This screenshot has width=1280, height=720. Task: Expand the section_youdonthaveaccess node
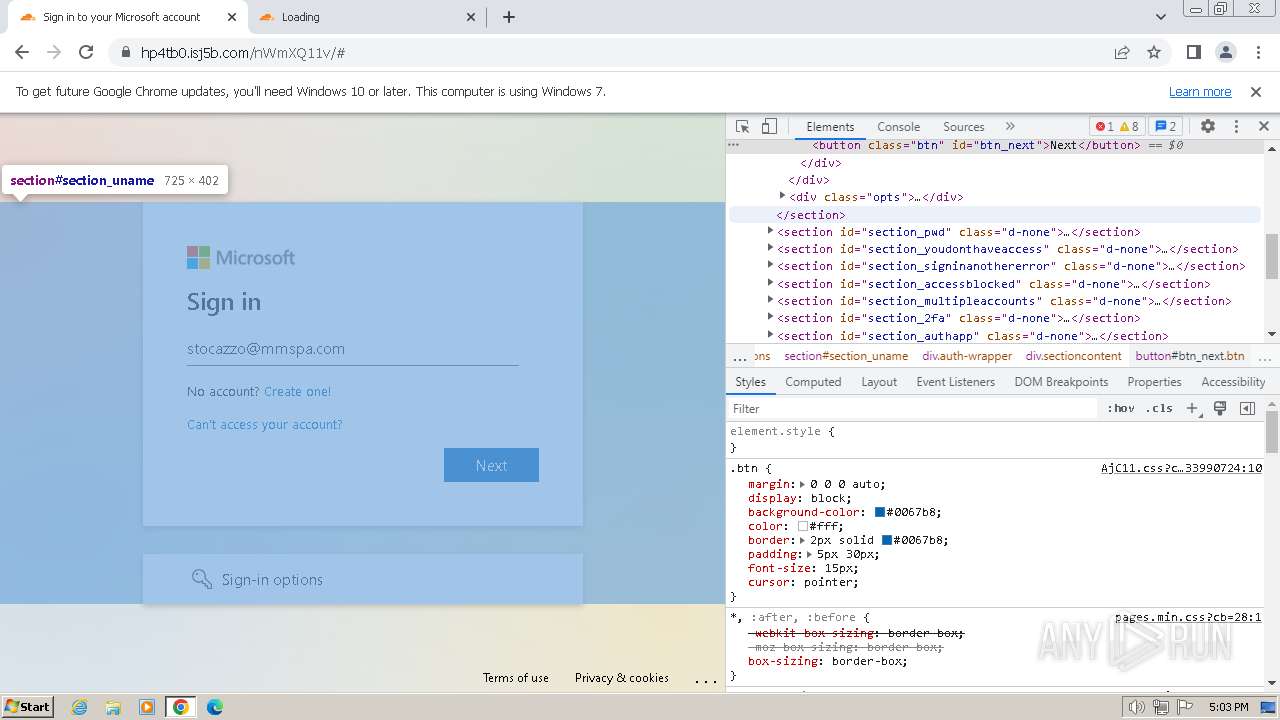(770, 248)
